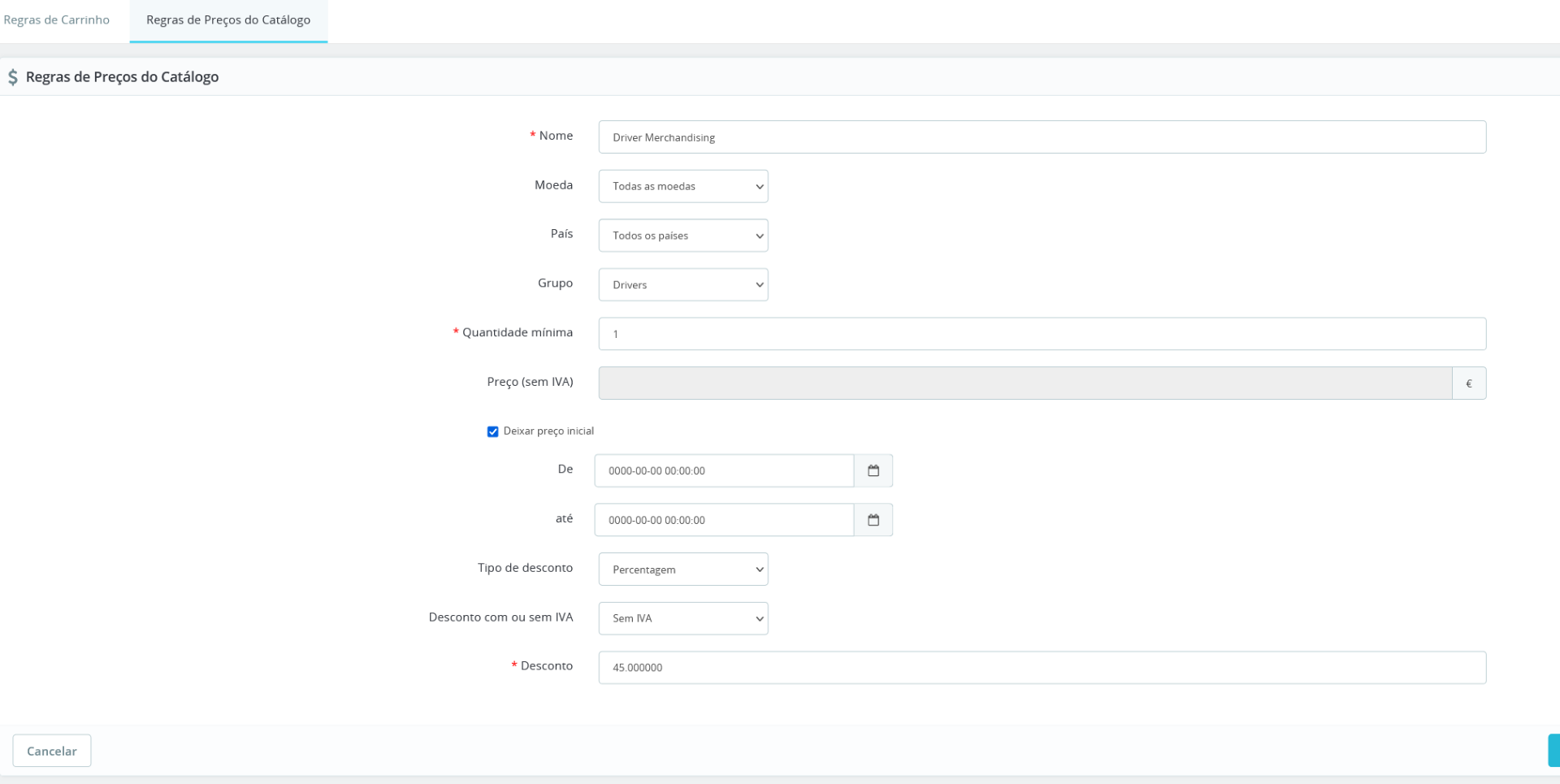Switch to the Regras de Carrinho tab
The width and height of the screenshot is (1560, 784).
[57, 20]
